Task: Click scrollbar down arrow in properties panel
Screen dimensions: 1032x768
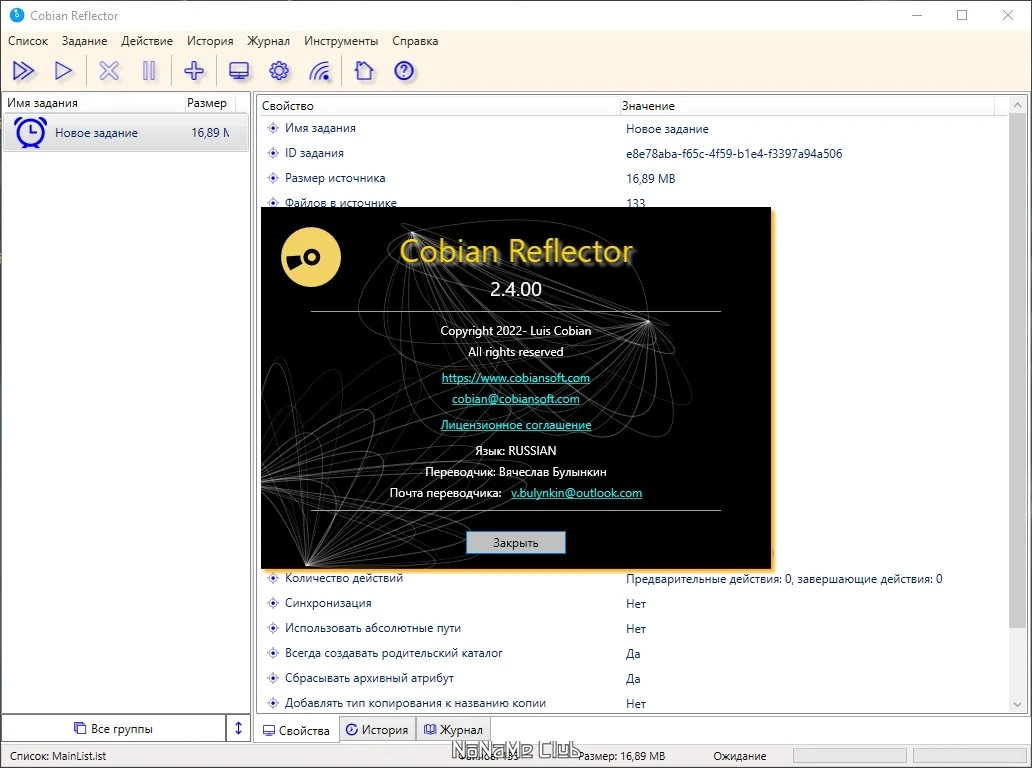Action: tap(1017, 704)
